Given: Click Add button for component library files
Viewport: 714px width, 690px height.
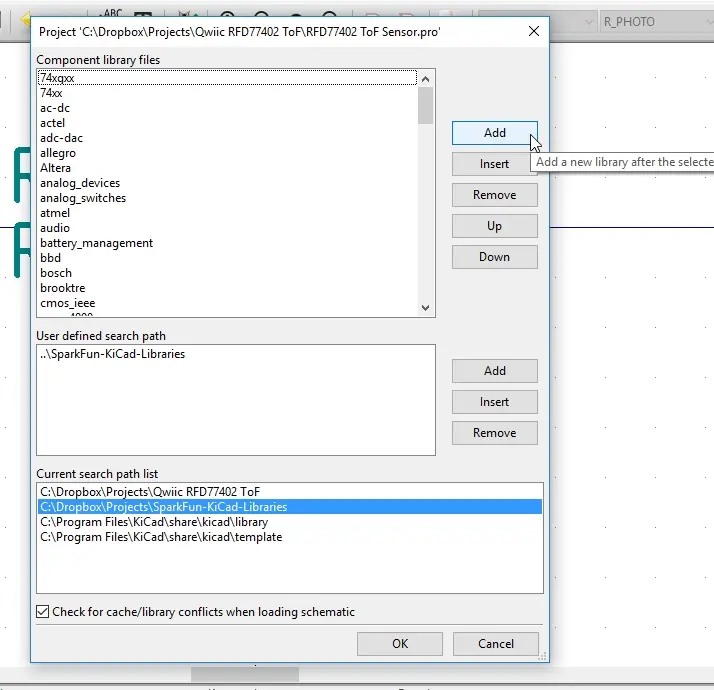Looking at the screenshot, I should 494,133.
